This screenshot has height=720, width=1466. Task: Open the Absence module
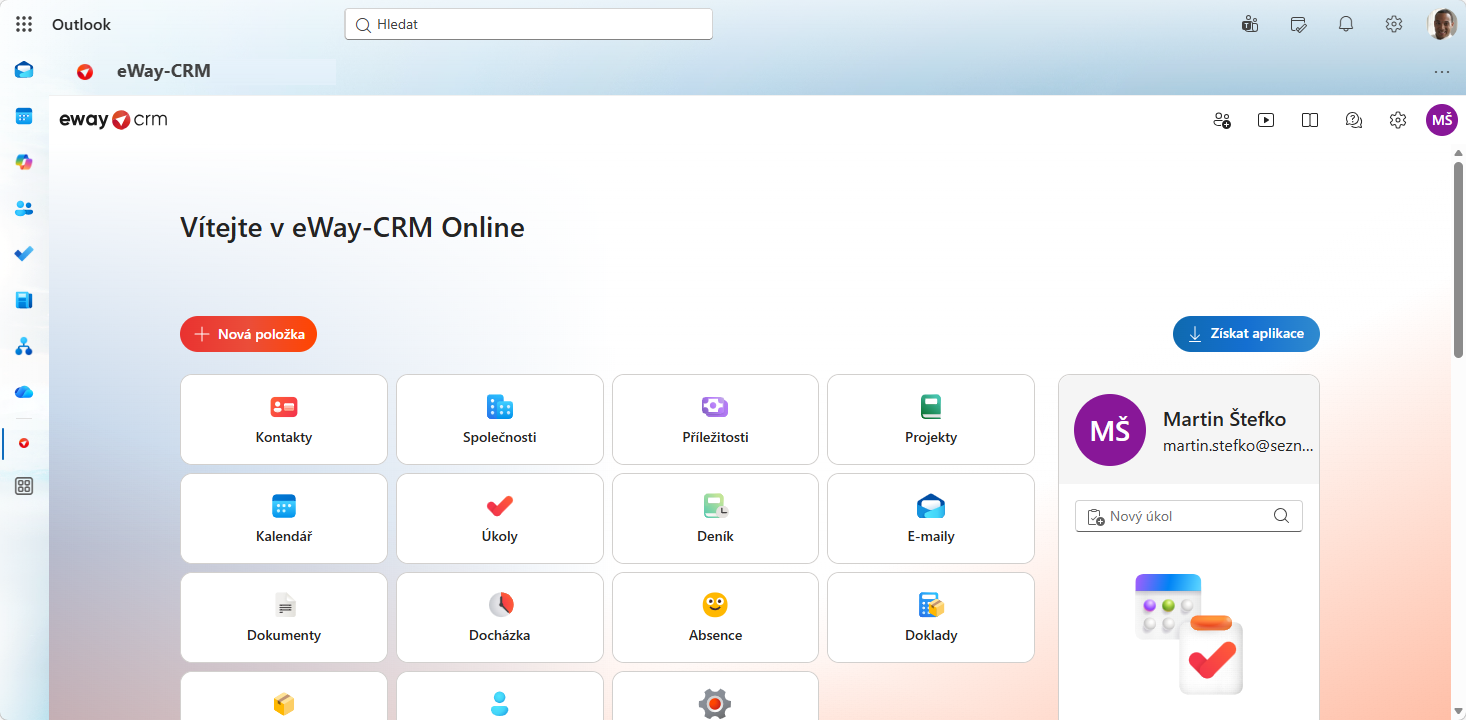(x=715, y=618)
